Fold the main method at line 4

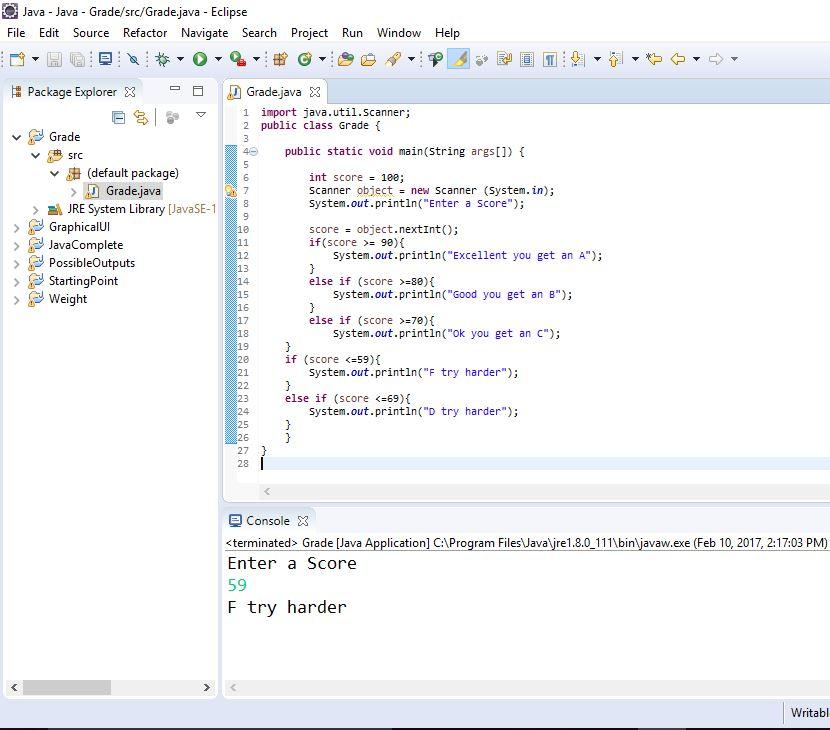click(x=253, y=152)
